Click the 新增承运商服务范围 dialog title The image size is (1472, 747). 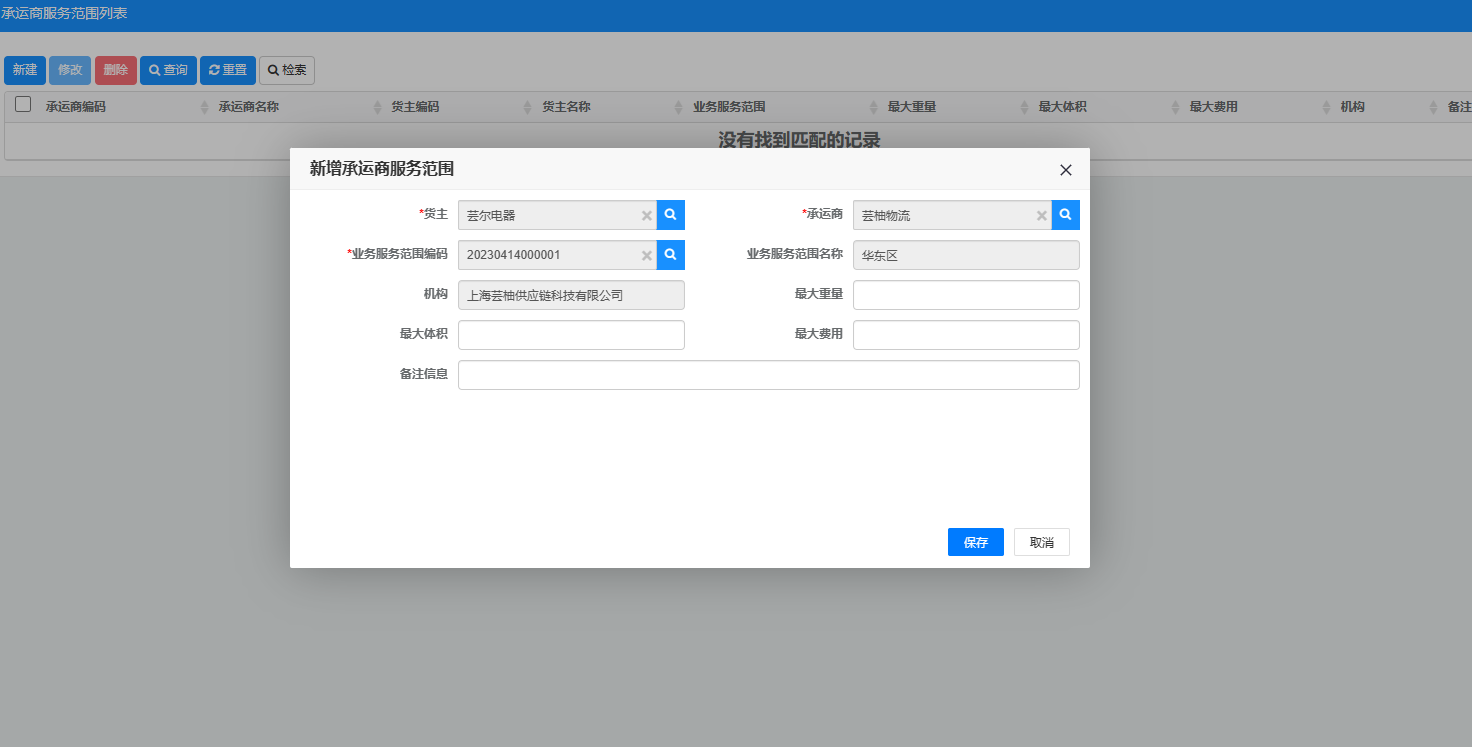point(382,169)
